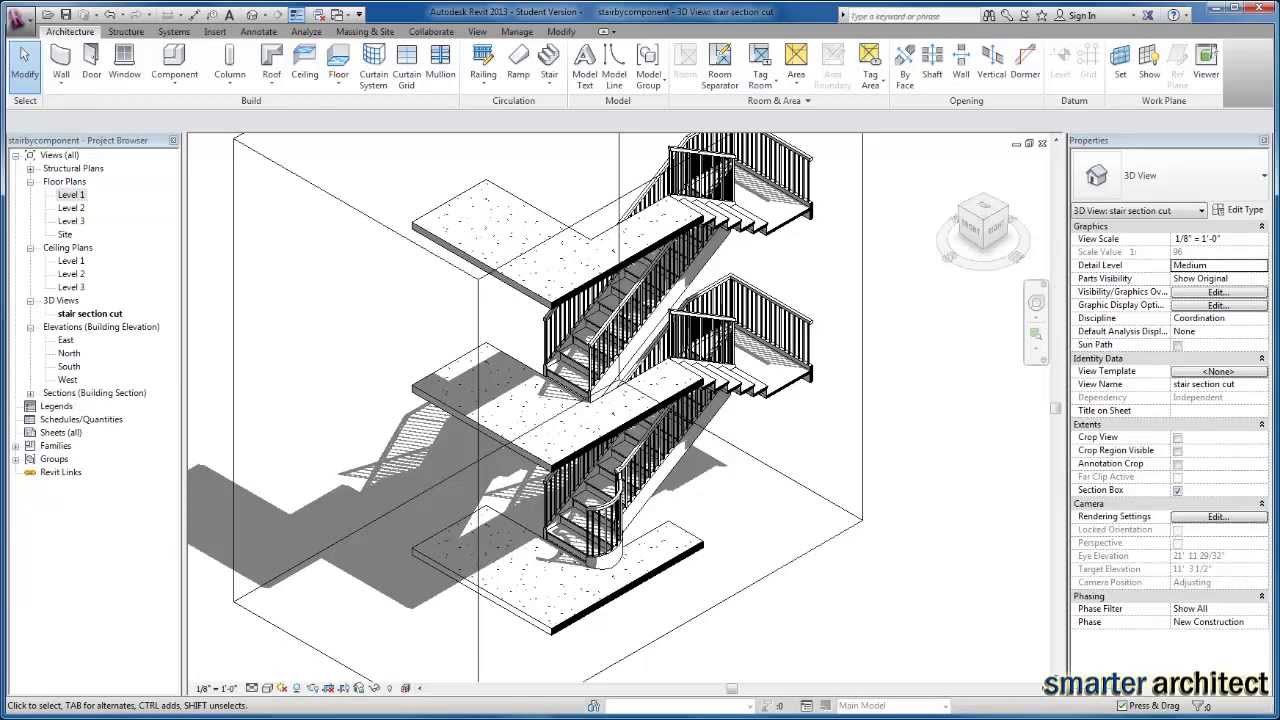Click the Door tool icon
1280x720 pixels.
(x=92, y=61)
